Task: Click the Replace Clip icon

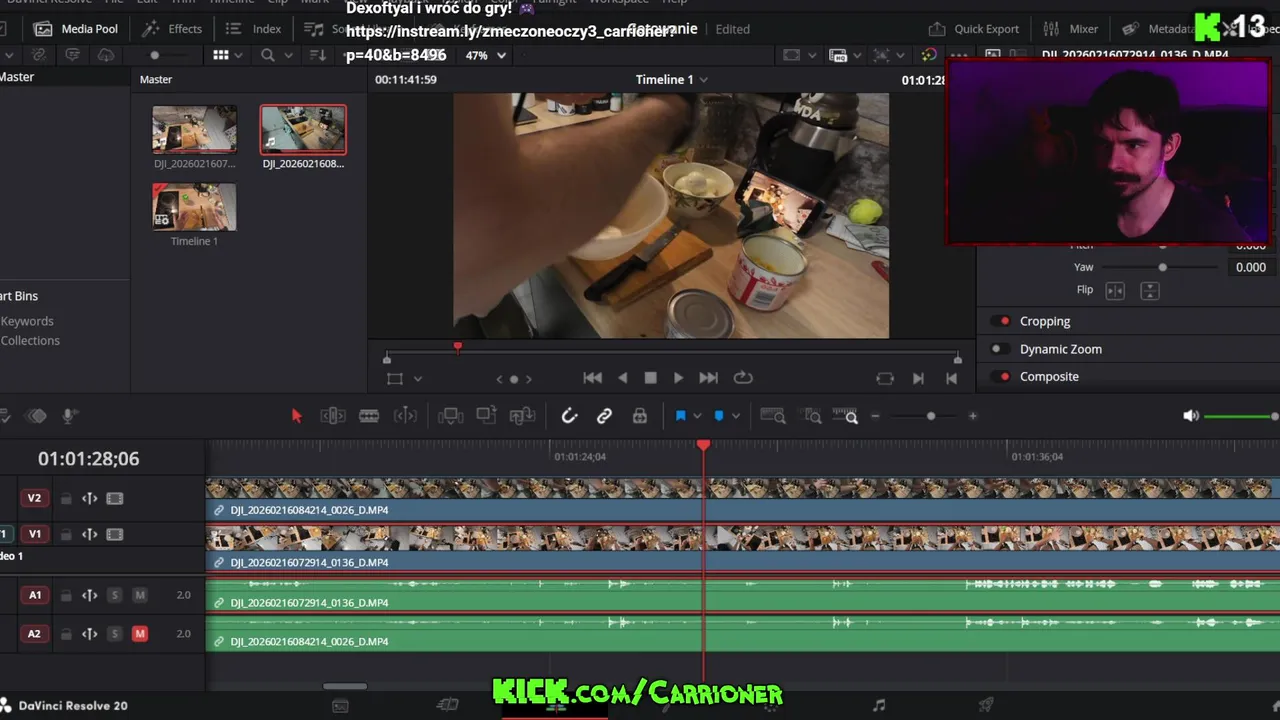Action: point(523,416)
